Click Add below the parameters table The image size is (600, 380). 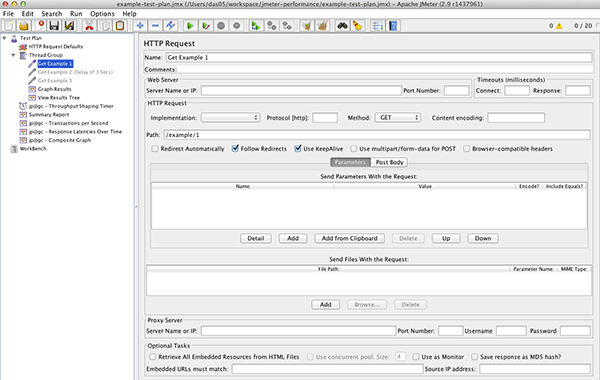pyautogui.click(x=293, y=238)
